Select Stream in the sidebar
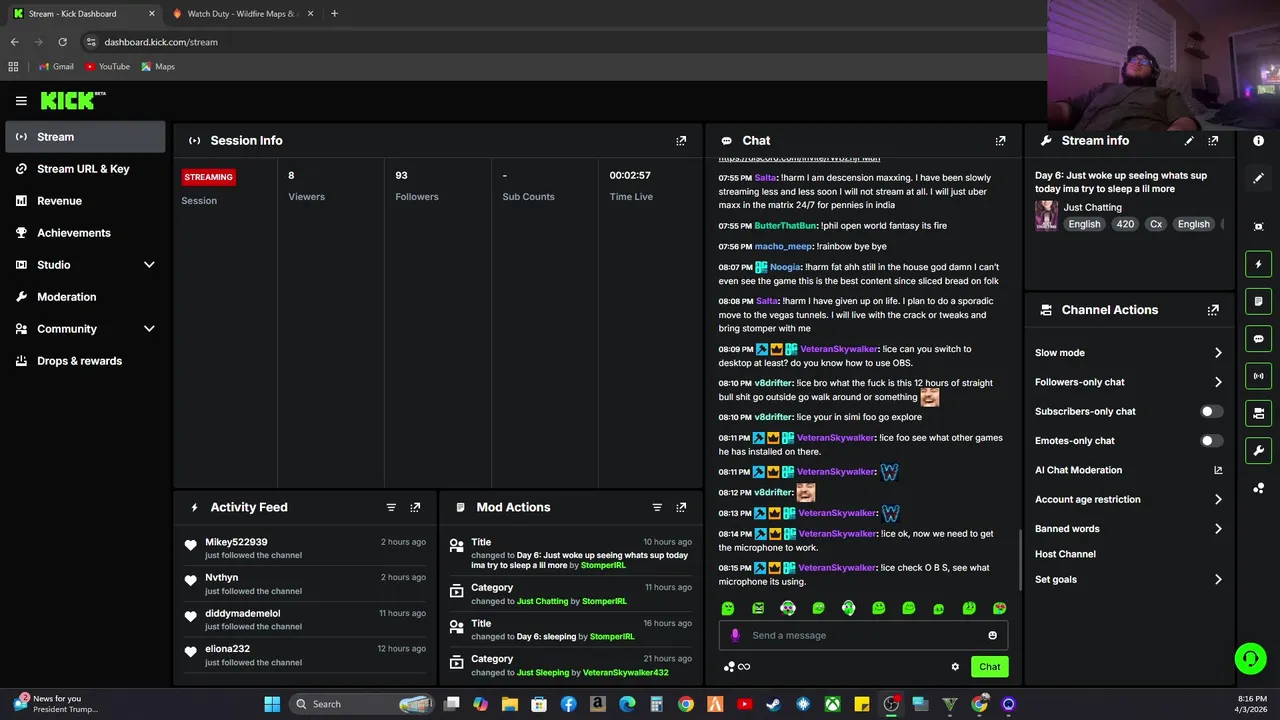This screenshot has width=1280, height=720. [x=85, y=137]
